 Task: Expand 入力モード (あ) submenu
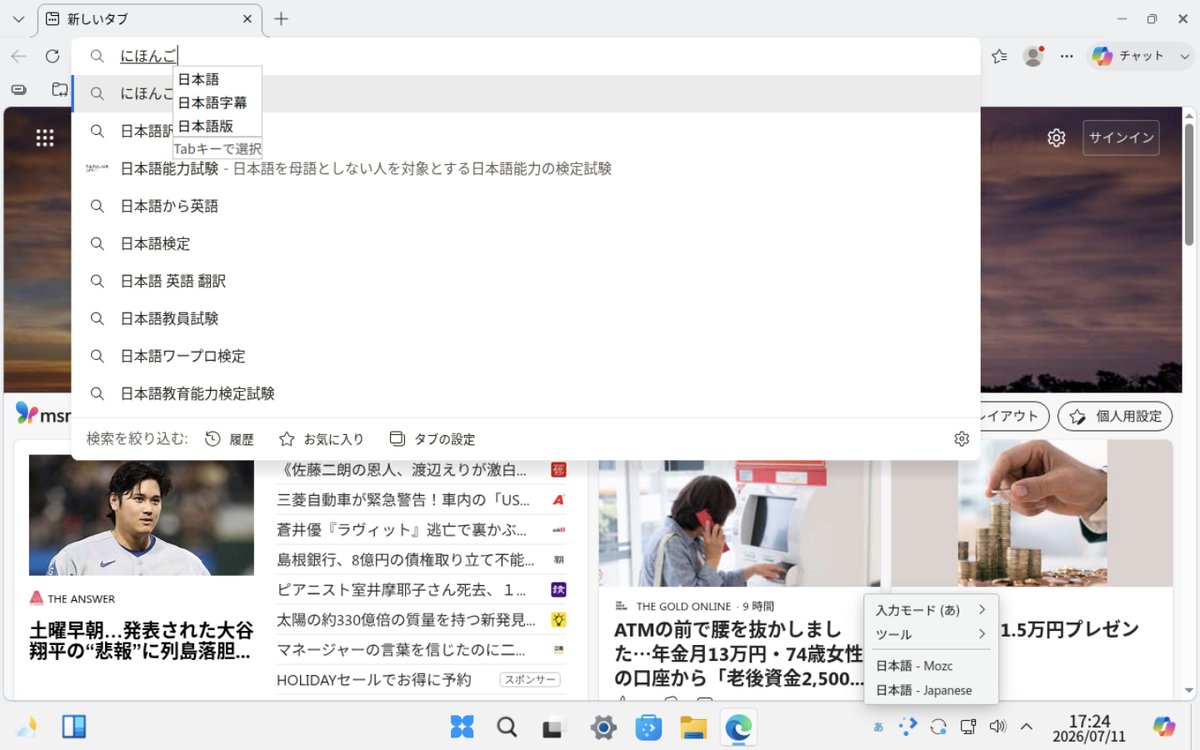click(x=930, y=610)
